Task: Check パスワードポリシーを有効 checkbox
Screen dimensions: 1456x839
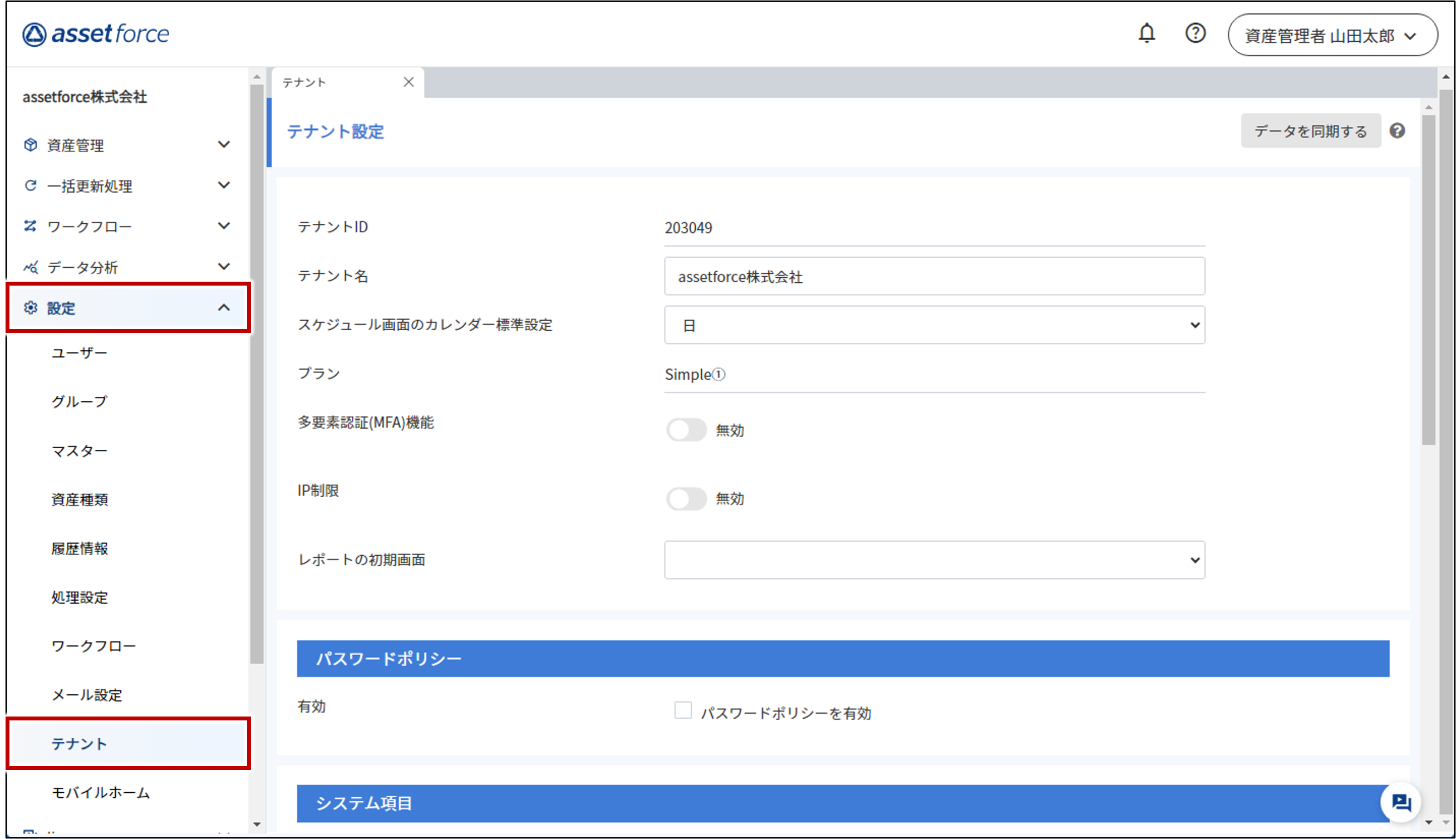Action: tap(682, 710)
